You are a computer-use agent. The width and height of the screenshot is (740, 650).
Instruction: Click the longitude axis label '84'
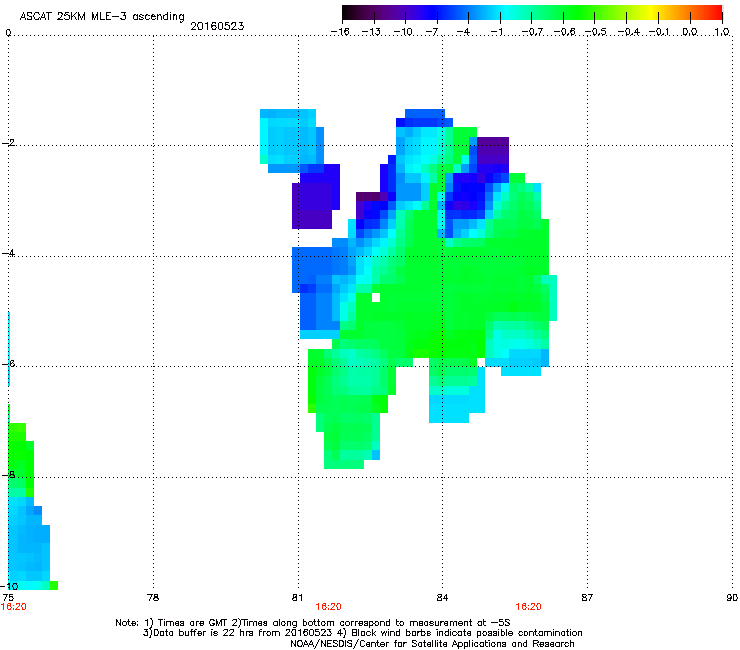click(x=442, y=598)
